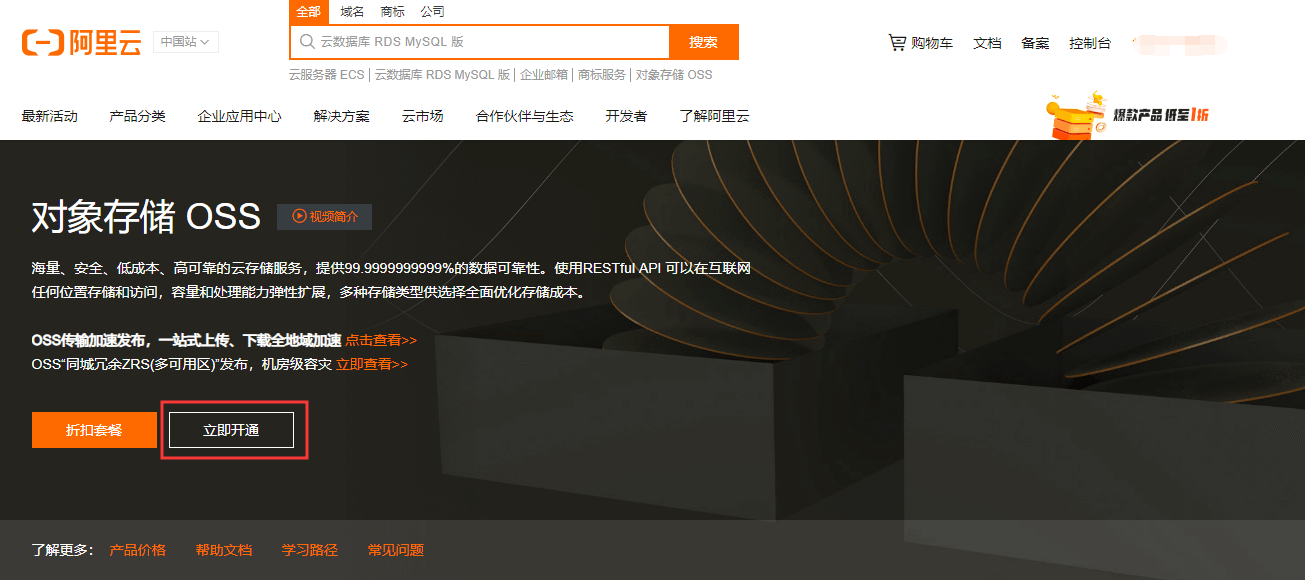This screenshot has width=1305, height=580.
Task: Click the 立即开通 button
Action: tap(231, 430)
